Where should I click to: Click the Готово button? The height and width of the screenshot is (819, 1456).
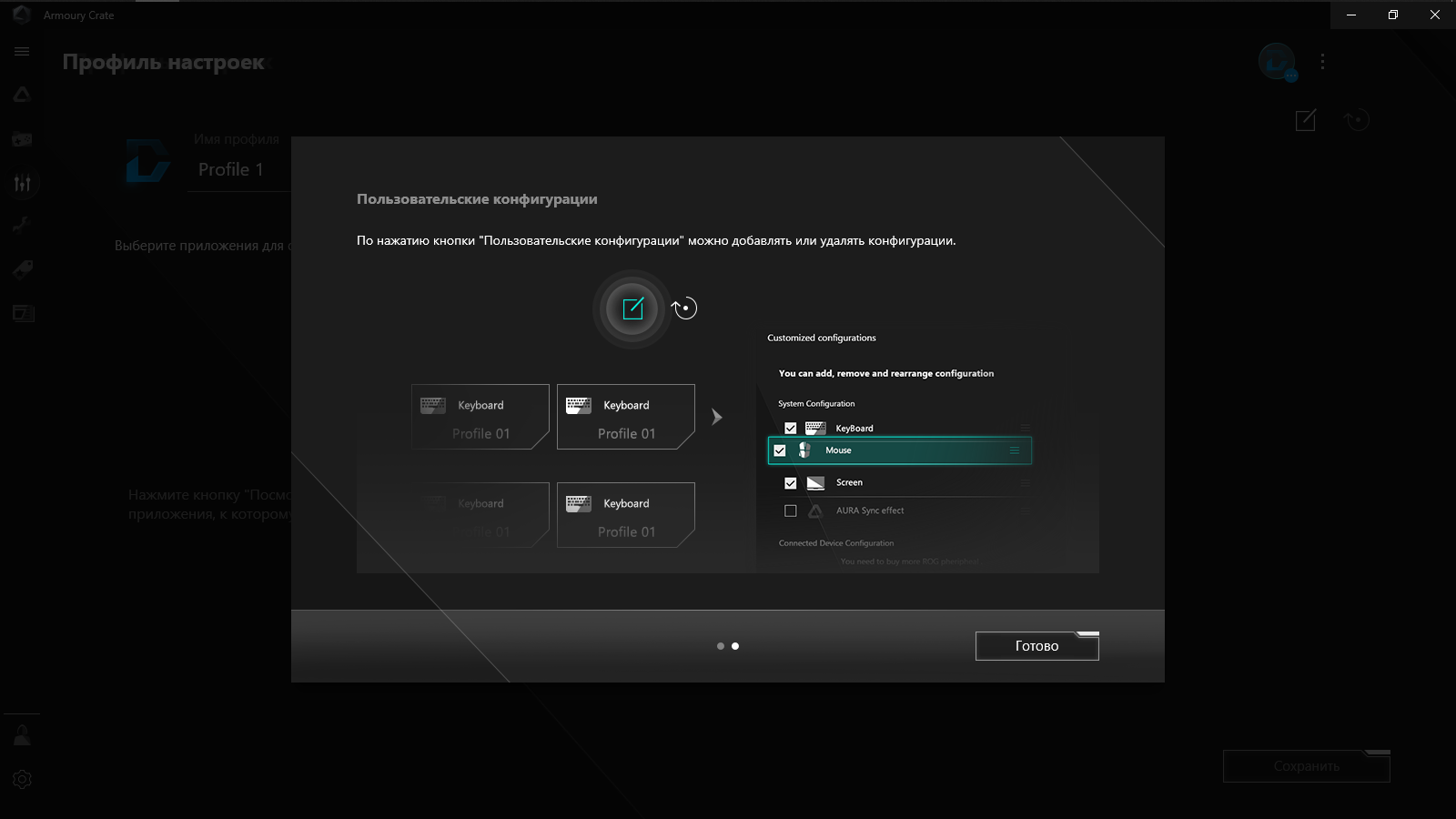pos(1036,646)
